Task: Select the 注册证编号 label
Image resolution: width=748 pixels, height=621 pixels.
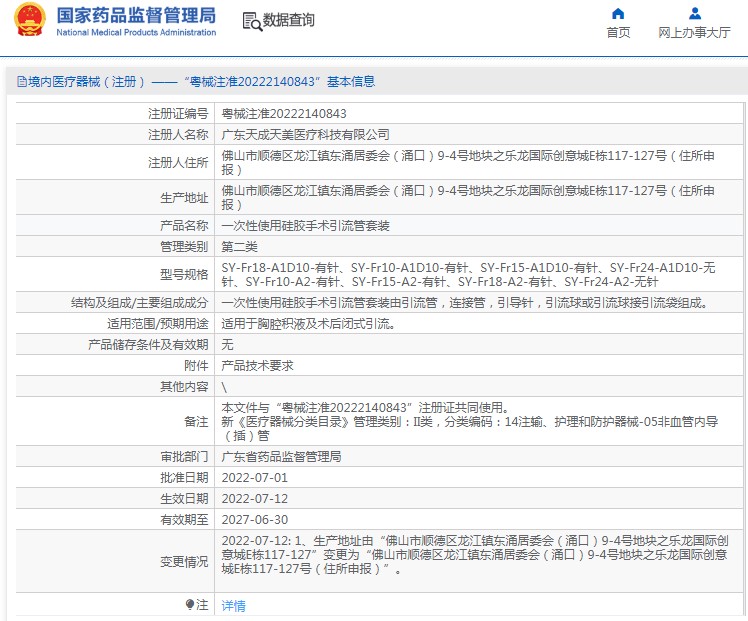Action: coord(178,114)
